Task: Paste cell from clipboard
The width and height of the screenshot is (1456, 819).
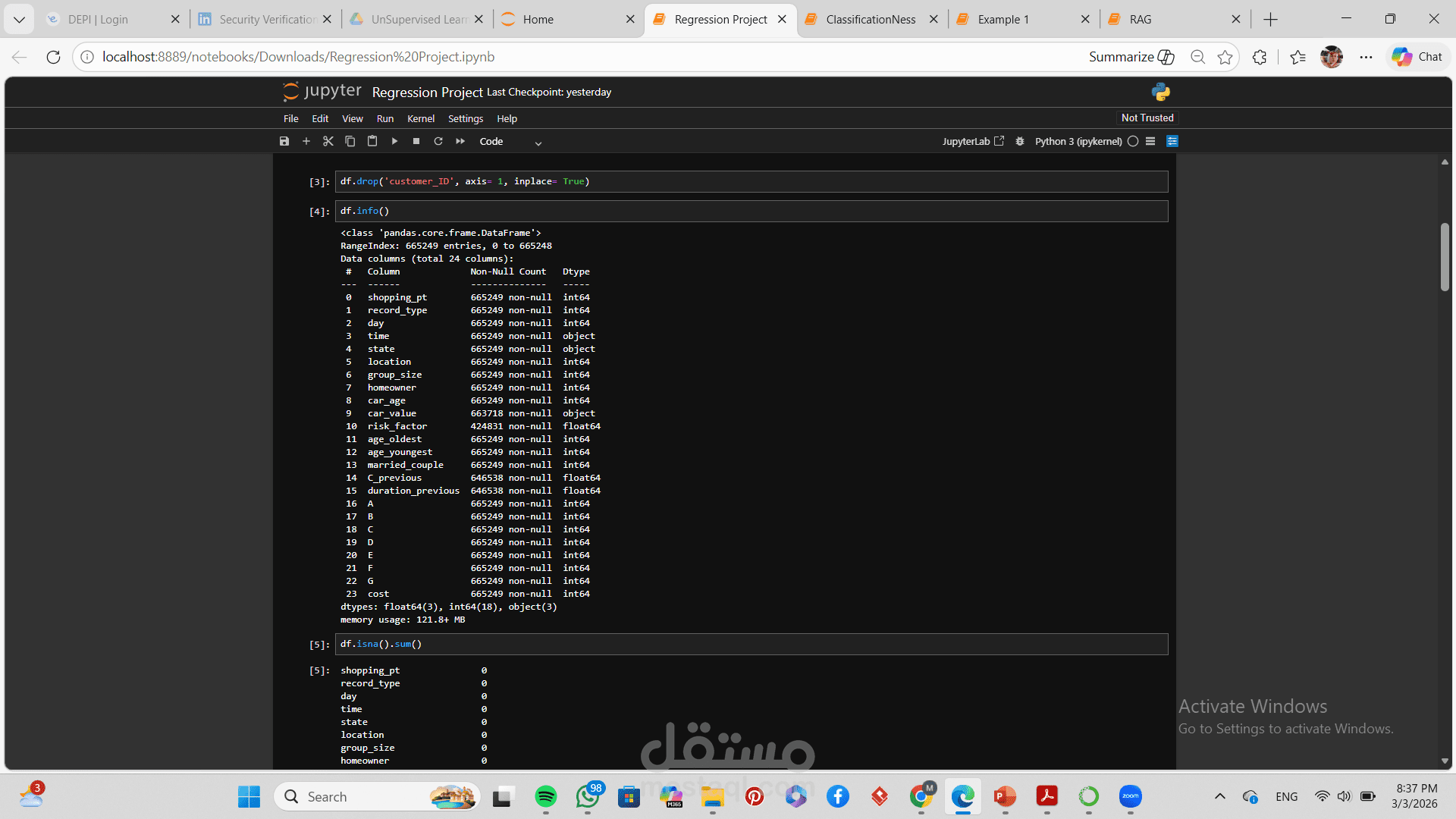Action: point(372,141)
